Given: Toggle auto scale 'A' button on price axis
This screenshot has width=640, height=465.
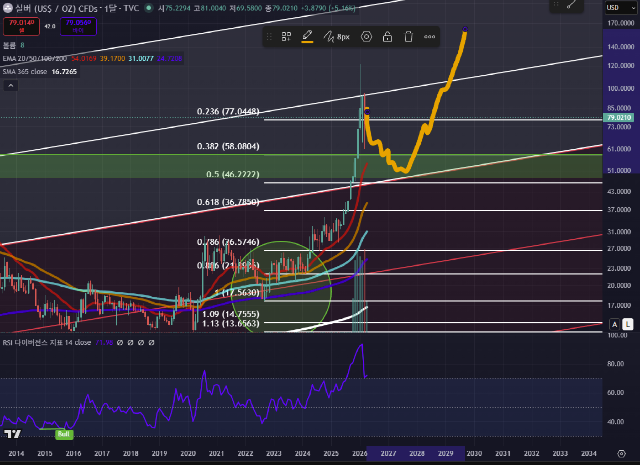Looking at the screenshot, I should coord(615,325).
